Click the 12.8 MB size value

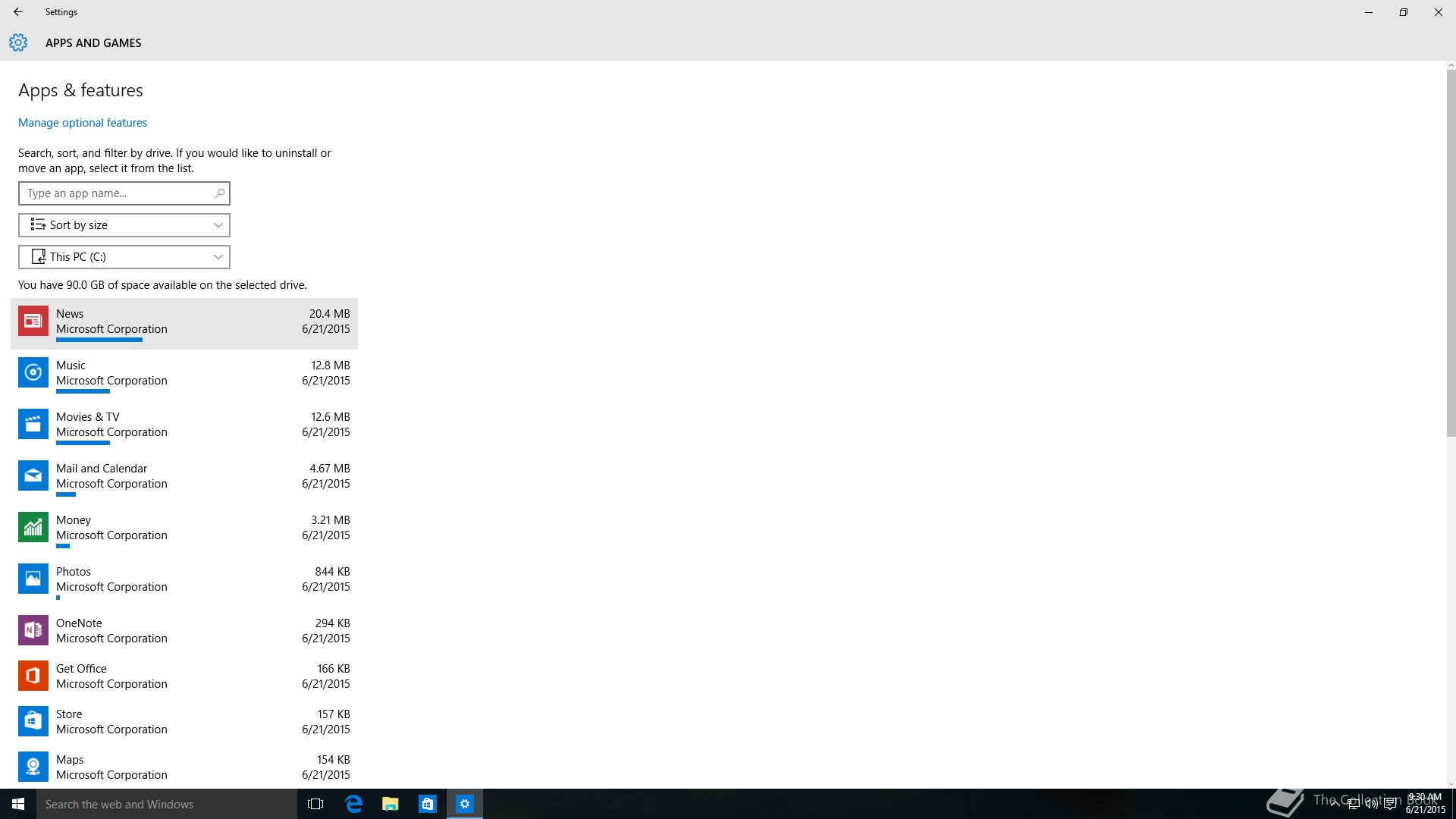pyautogui.click(x=331, y=366)
